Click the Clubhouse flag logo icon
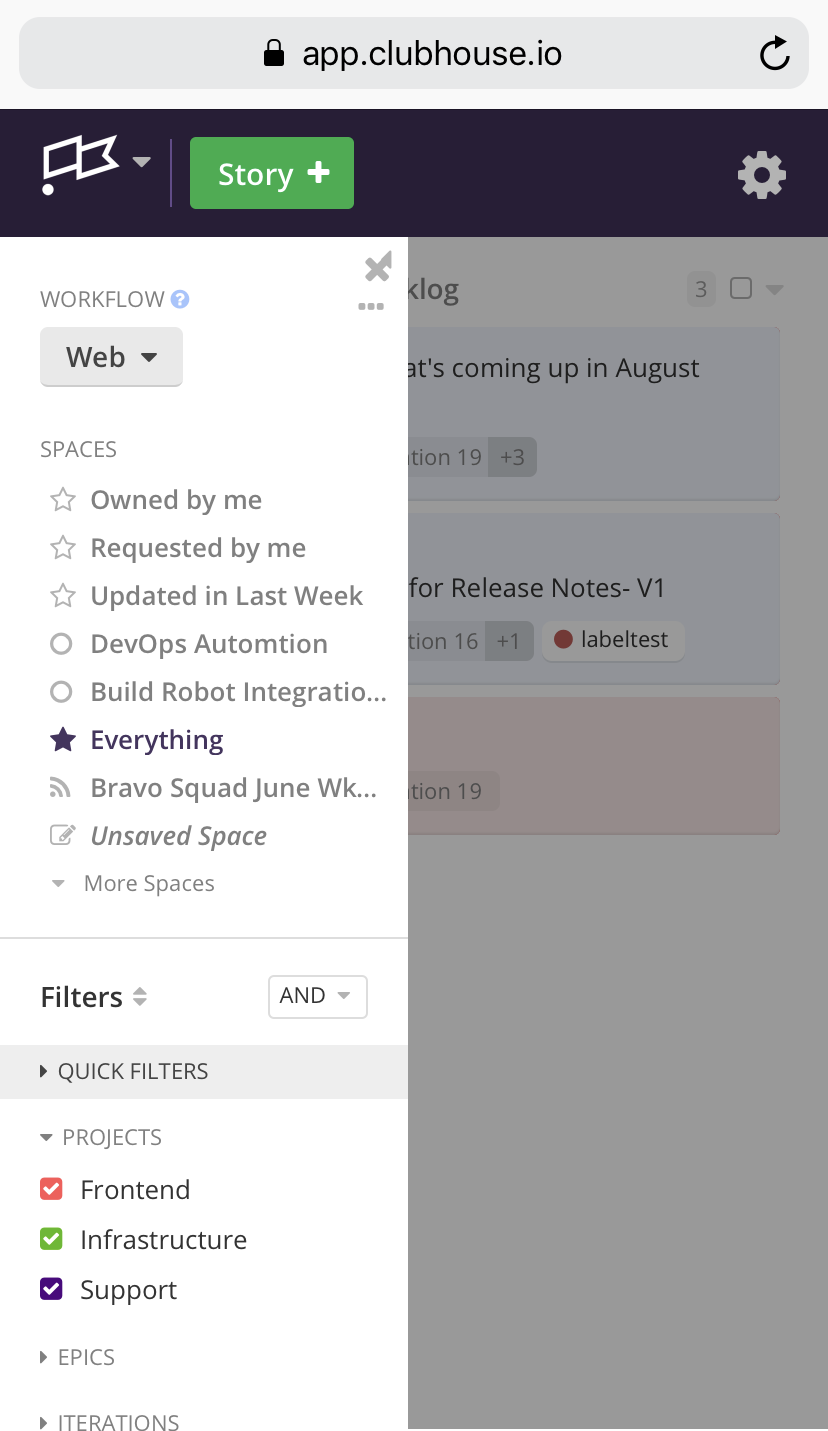Screen dimensions: 828x1431 (80, 164)
